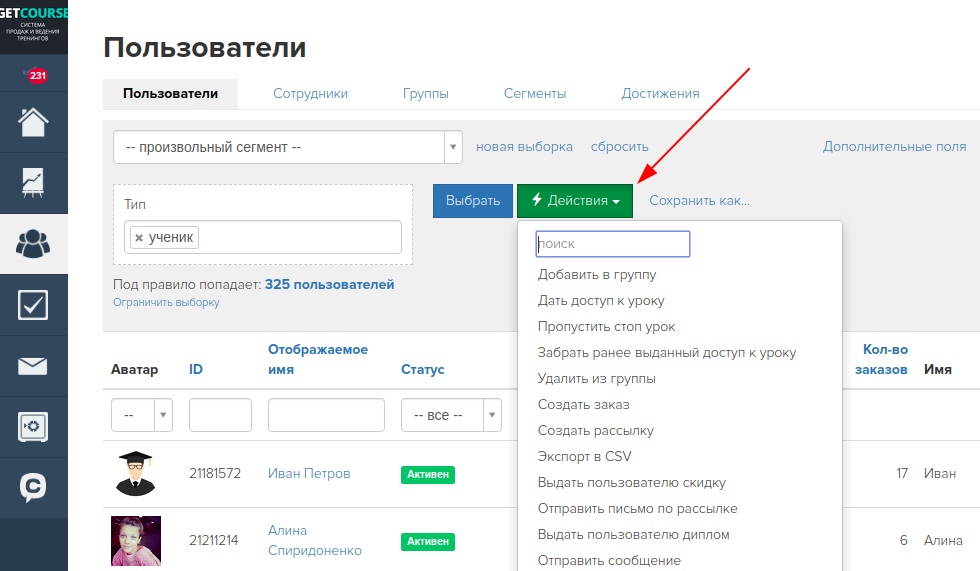Screen dimensions: 980x571
Task: Switch to the Сотрудники tab
Action: coord(311,94)
